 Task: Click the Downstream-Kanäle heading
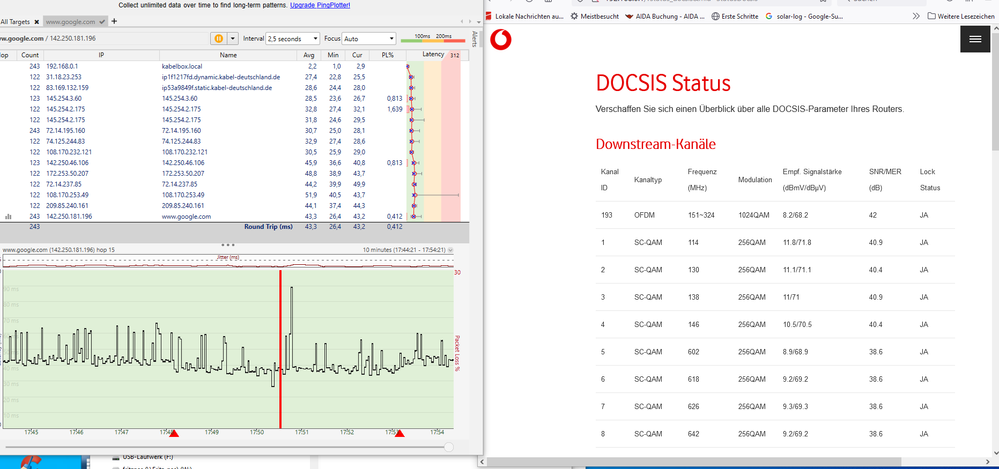click(x=656, y=145)
